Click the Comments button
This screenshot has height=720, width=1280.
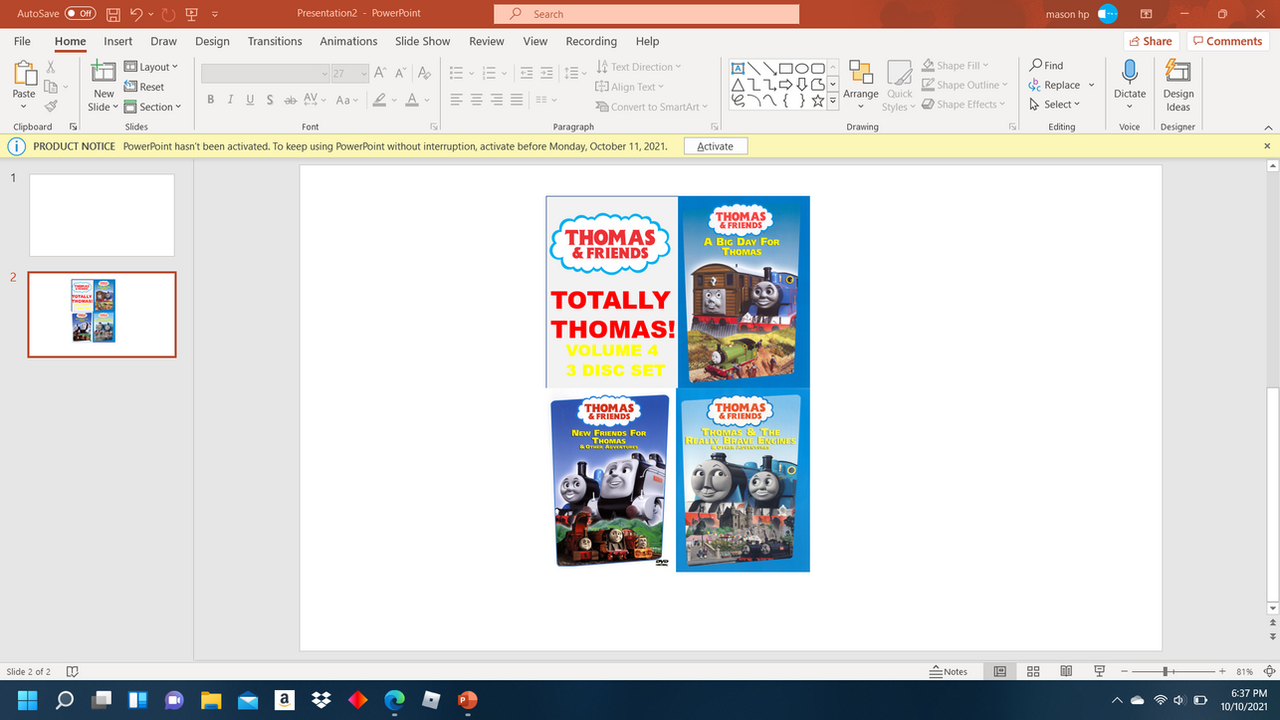point(1227,41)
